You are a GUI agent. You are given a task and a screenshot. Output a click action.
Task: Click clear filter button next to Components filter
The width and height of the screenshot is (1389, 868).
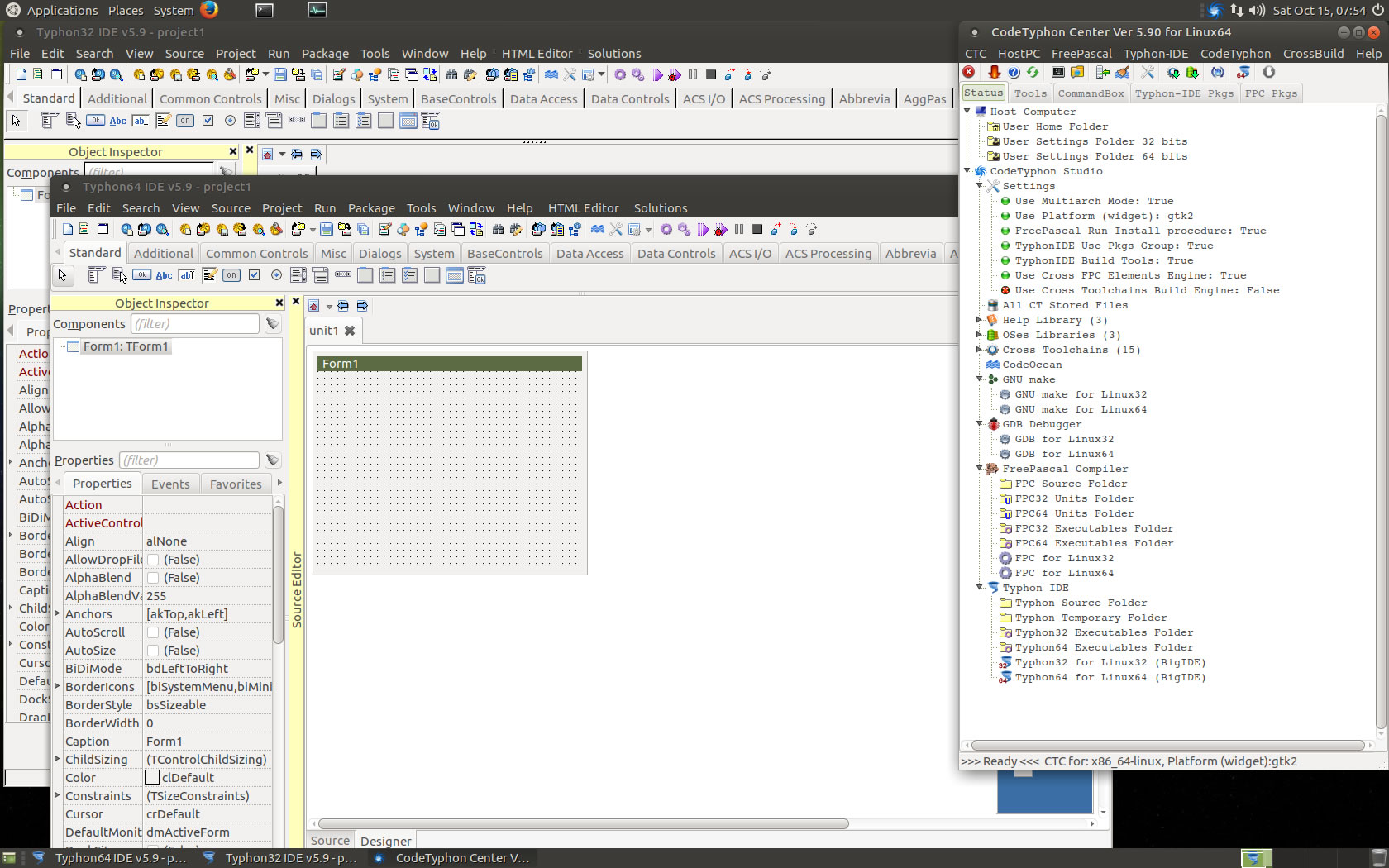[273, 324]
